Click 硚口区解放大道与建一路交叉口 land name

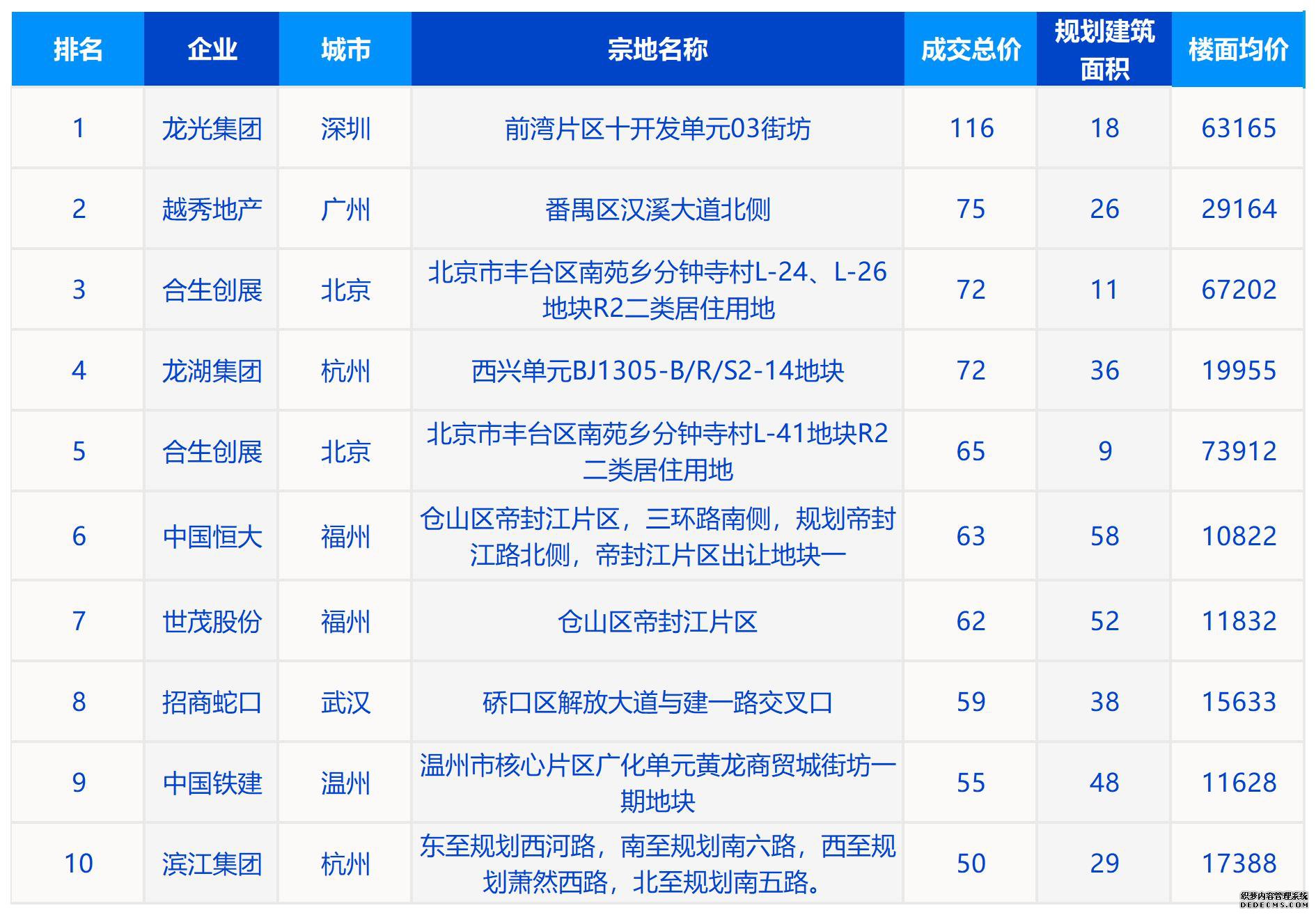tap(657, 703)
